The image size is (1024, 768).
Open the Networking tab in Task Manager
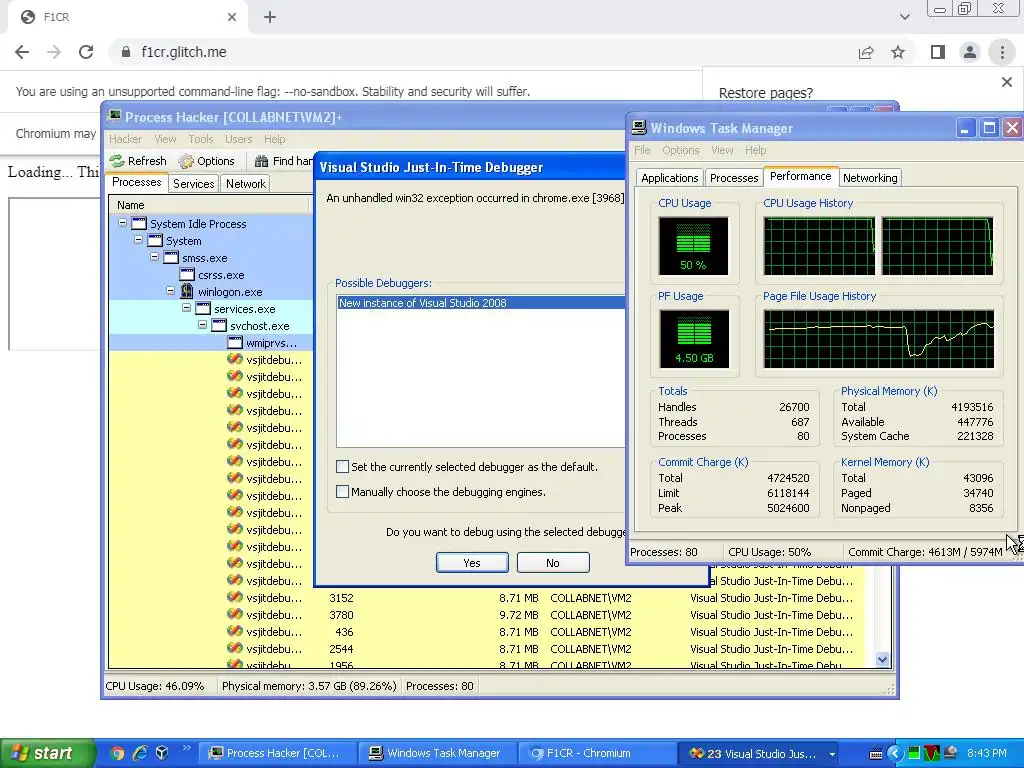tap(870, 178)
